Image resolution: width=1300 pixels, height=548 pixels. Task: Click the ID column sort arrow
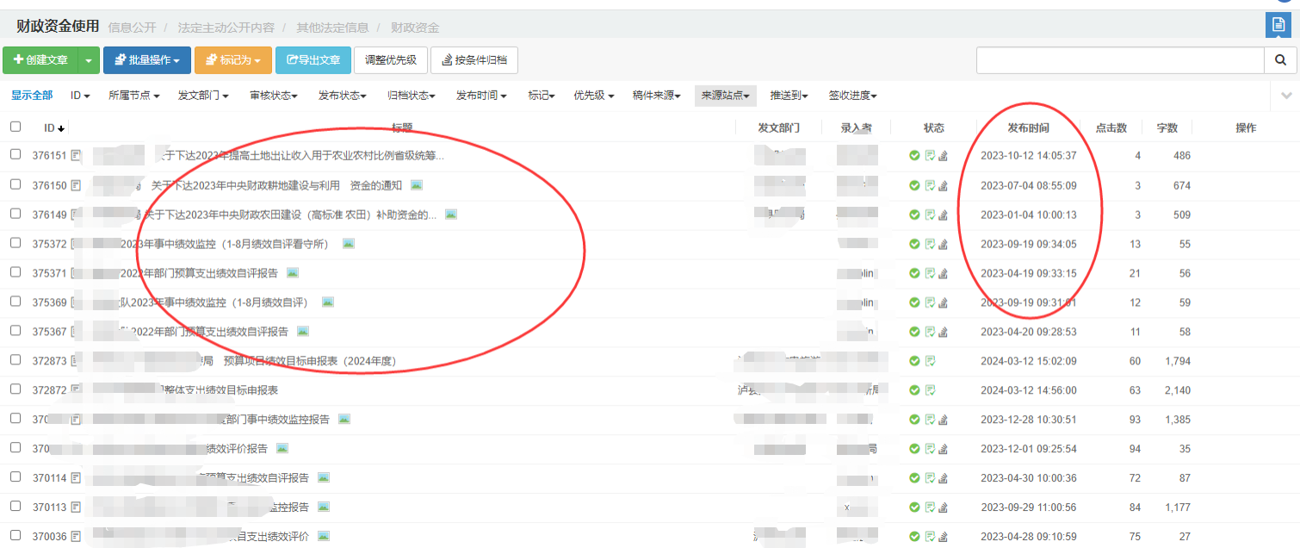click(x=62, y=129)
